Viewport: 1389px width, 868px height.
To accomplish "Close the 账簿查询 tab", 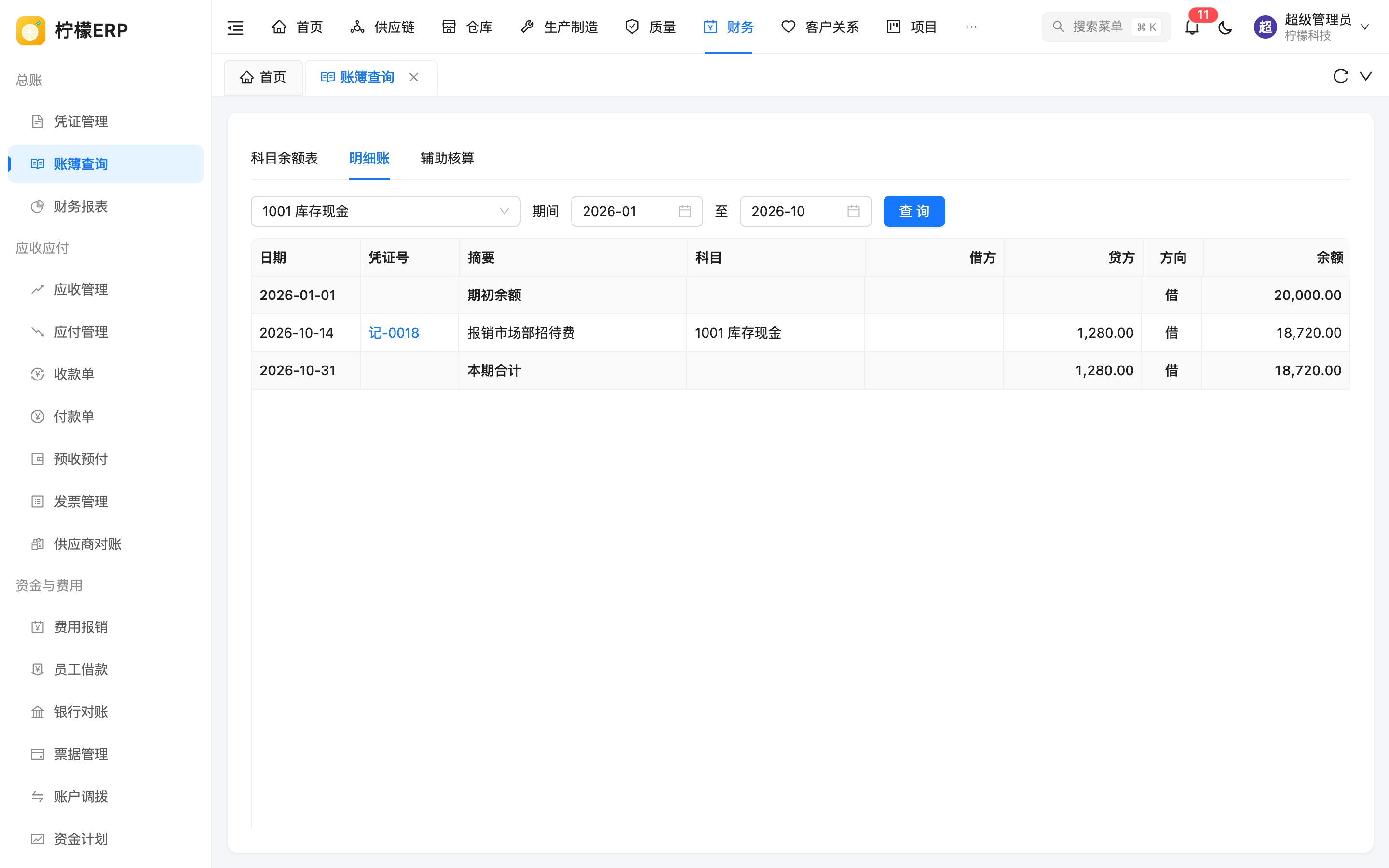I will pyautogui.click(x=414, y=77).
